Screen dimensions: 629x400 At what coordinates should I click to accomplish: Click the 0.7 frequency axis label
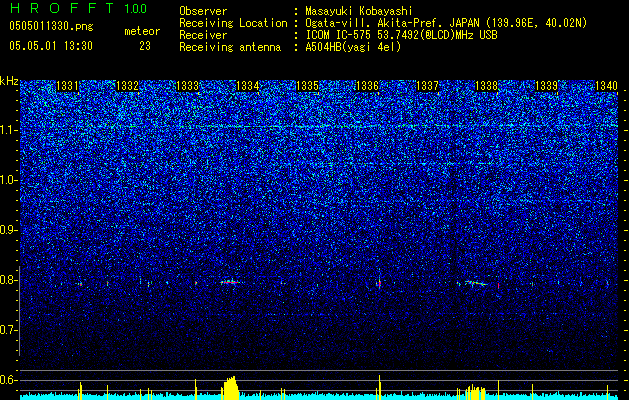tap(9, 330)
